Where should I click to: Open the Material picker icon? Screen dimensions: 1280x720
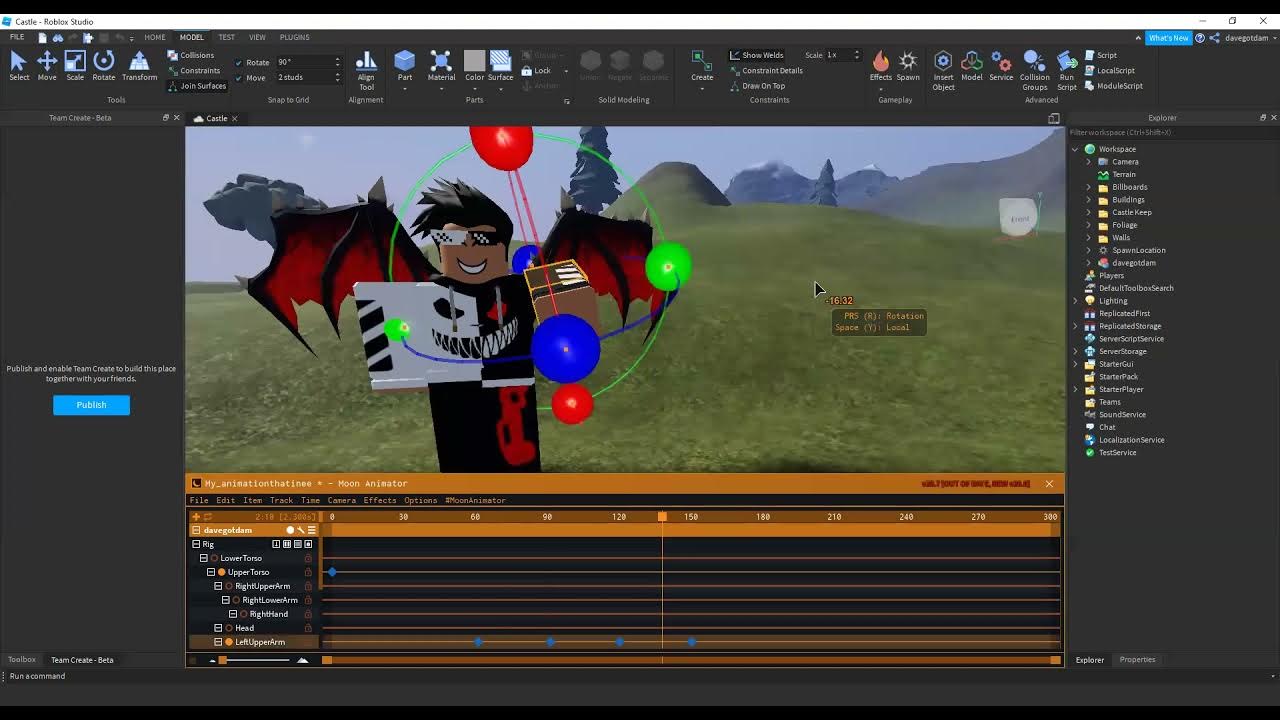441,66
